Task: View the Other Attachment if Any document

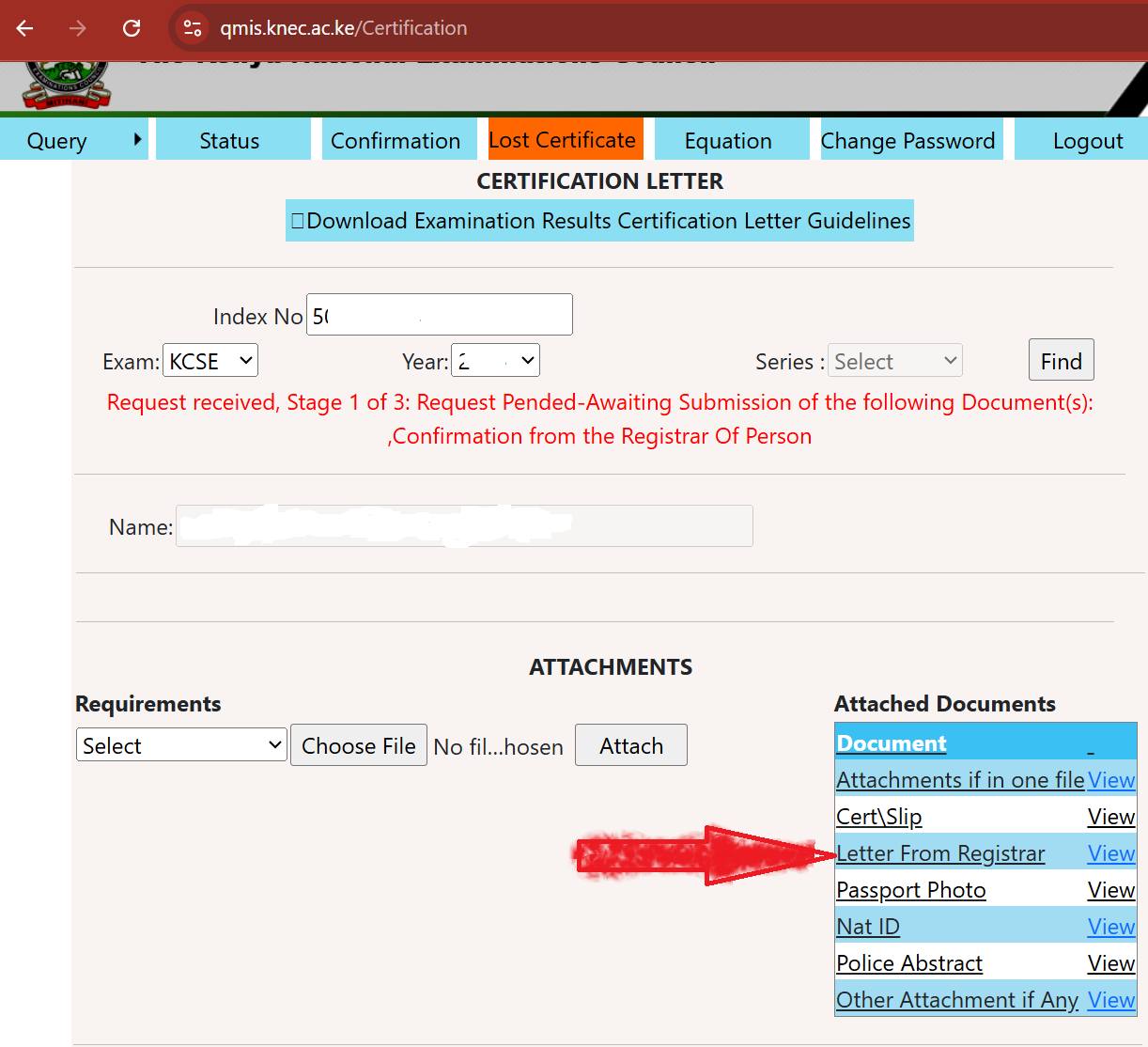Action: [1111, 999]
